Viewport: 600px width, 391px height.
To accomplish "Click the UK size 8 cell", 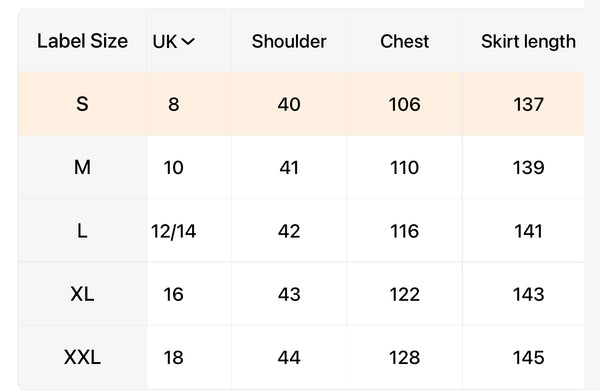I will (x=173, y=104).
